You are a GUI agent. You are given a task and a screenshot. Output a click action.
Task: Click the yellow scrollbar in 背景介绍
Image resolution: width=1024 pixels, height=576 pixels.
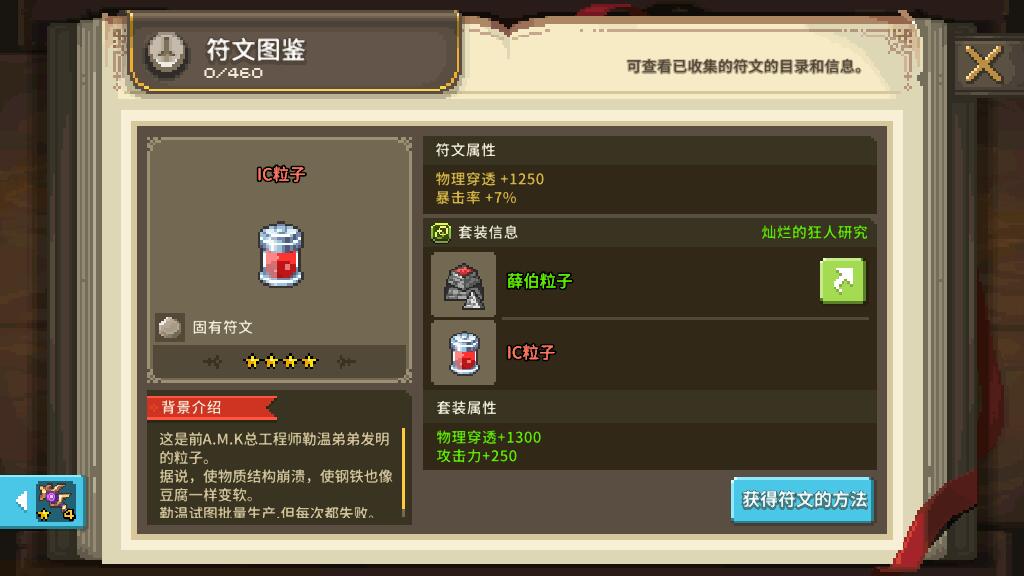pyautogui.click(x=404, y=469)
